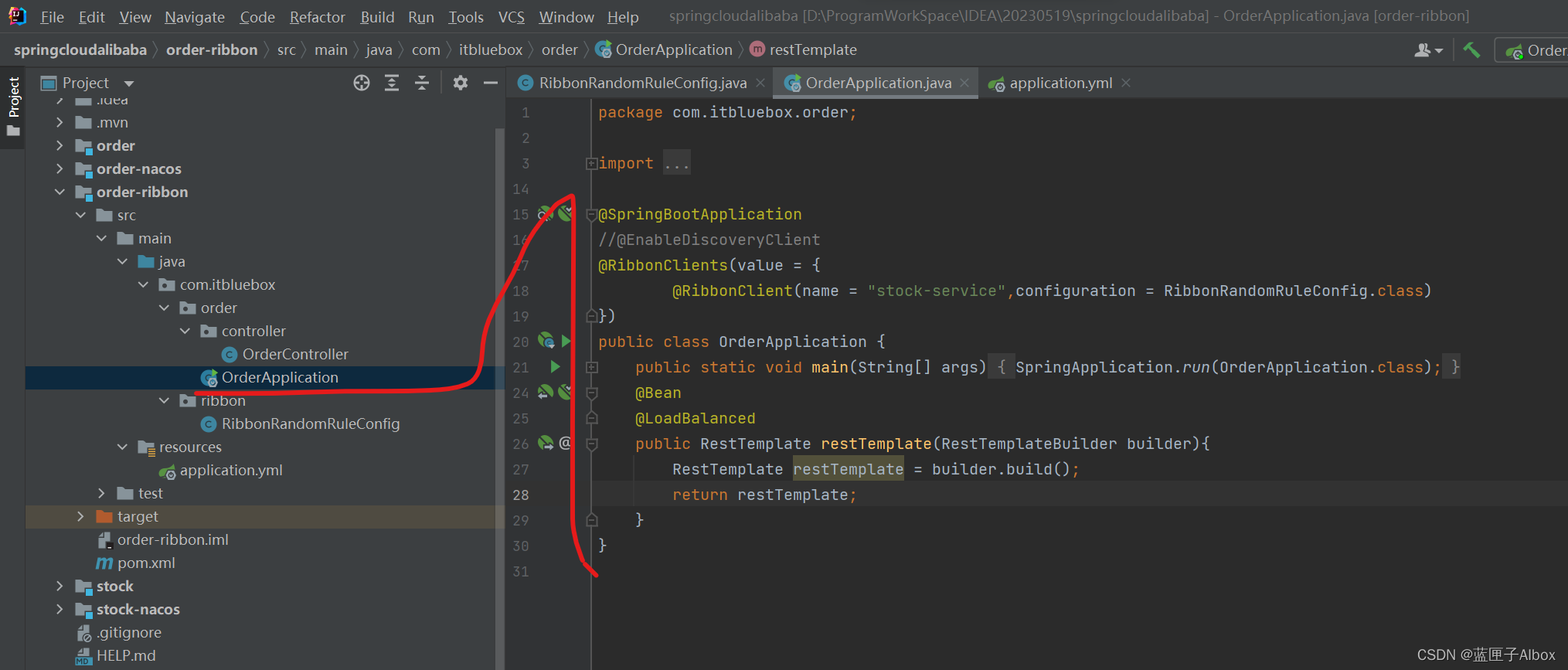Viewport: 1568px width, 670px height.
Task: Open the Project view mode dropdown
Action: click(x=129, y=83)
